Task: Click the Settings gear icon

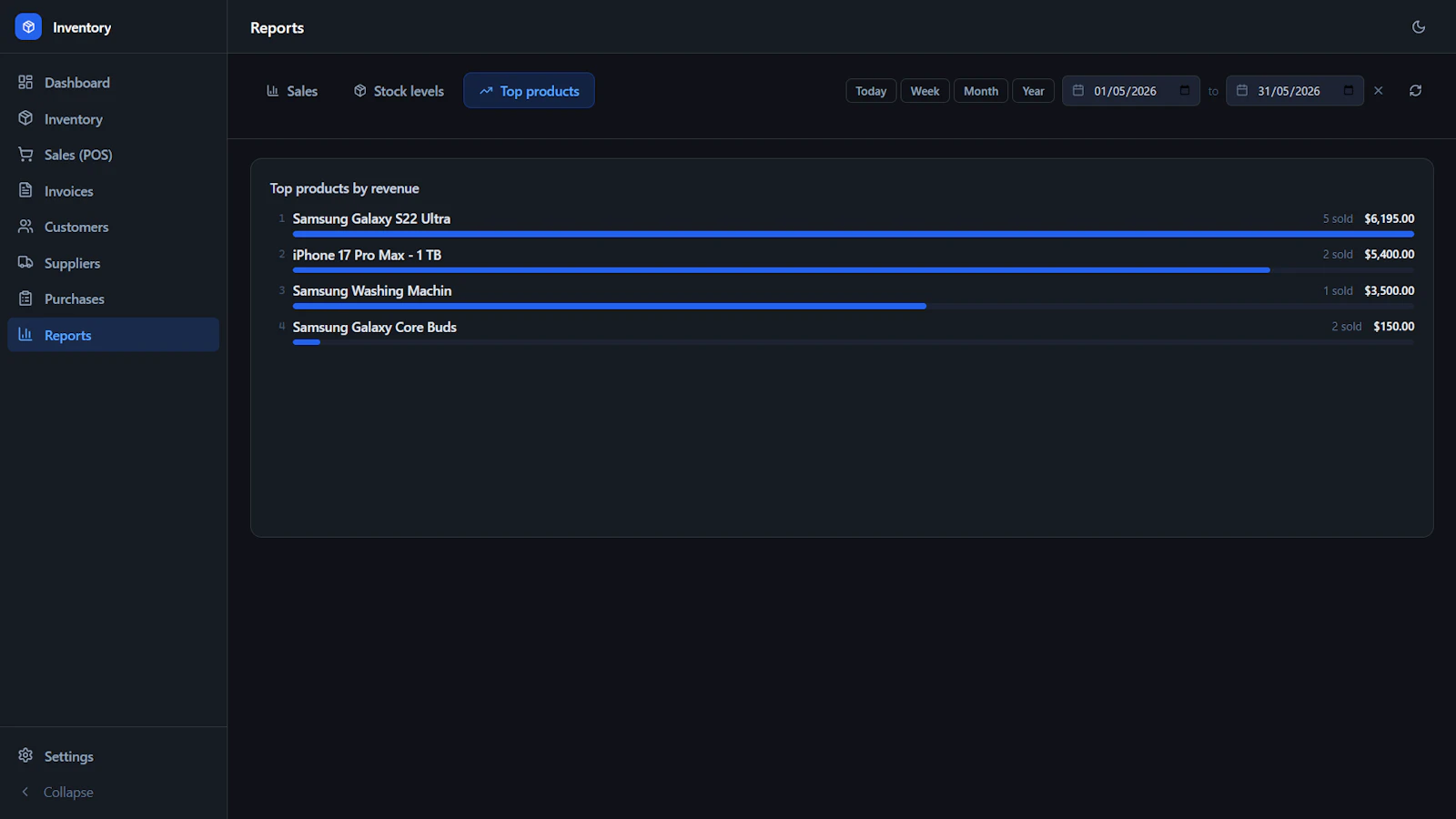Action: point(25,755)
